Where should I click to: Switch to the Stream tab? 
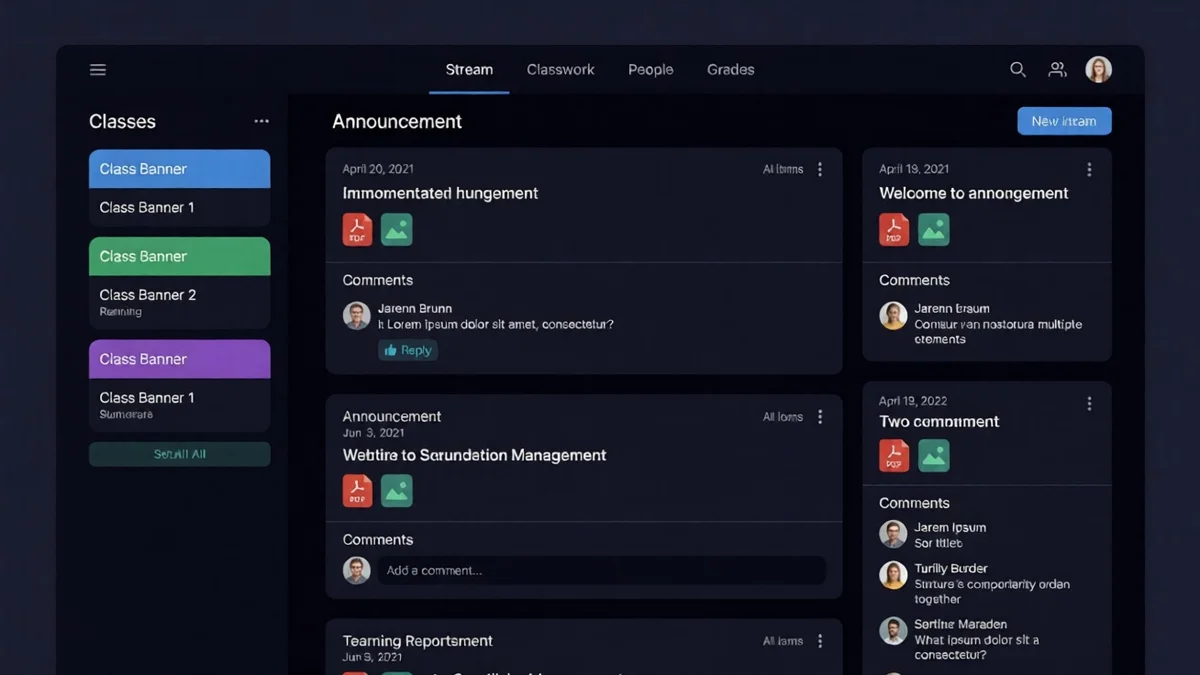pyautogui.click(x=469, y=69)
